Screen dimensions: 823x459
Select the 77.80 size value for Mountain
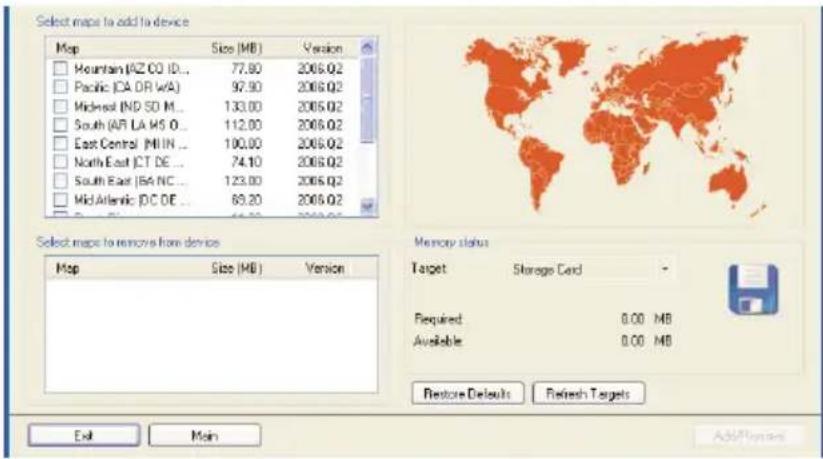tap(247, 68)
